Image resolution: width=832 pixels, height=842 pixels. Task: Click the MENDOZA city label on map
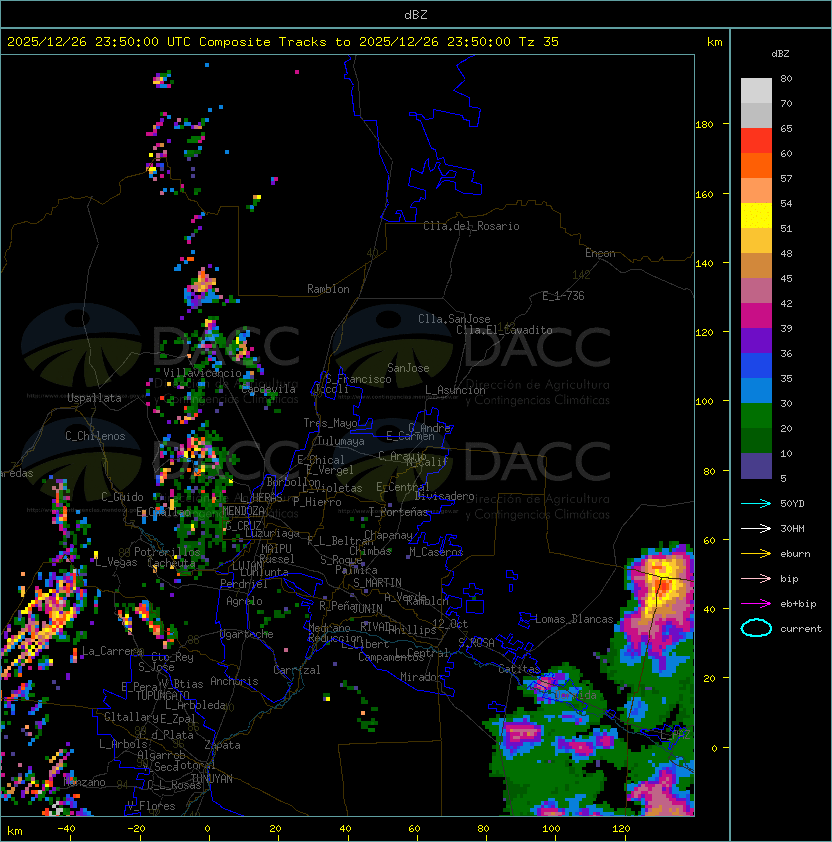point(243,510)
